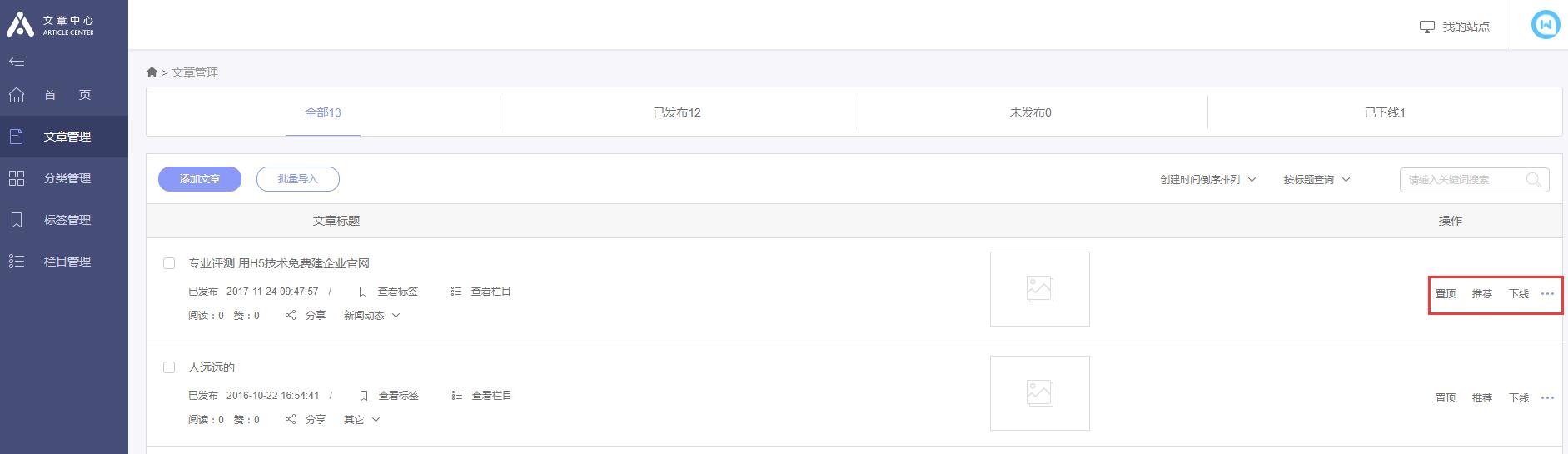The height and width of the screenshot is (454, 1568).
Task: Open more options dots for first article
Action: click(x=1547, y=293)
